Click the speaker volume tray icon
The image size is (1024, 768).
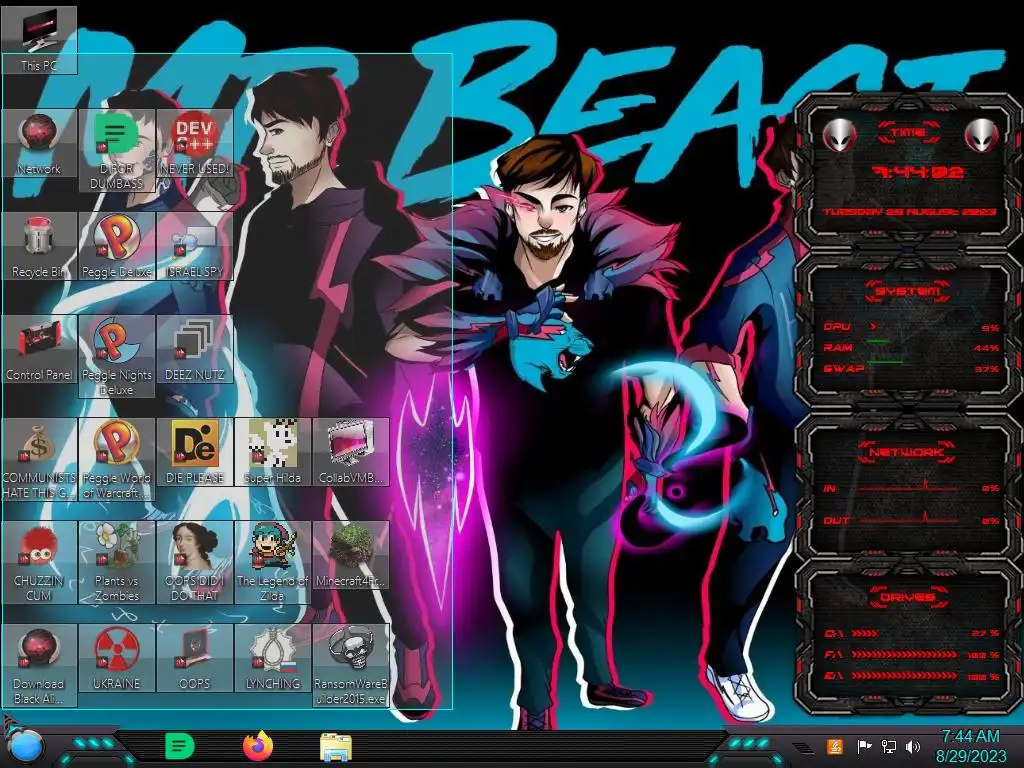click(x=913, y=746)
